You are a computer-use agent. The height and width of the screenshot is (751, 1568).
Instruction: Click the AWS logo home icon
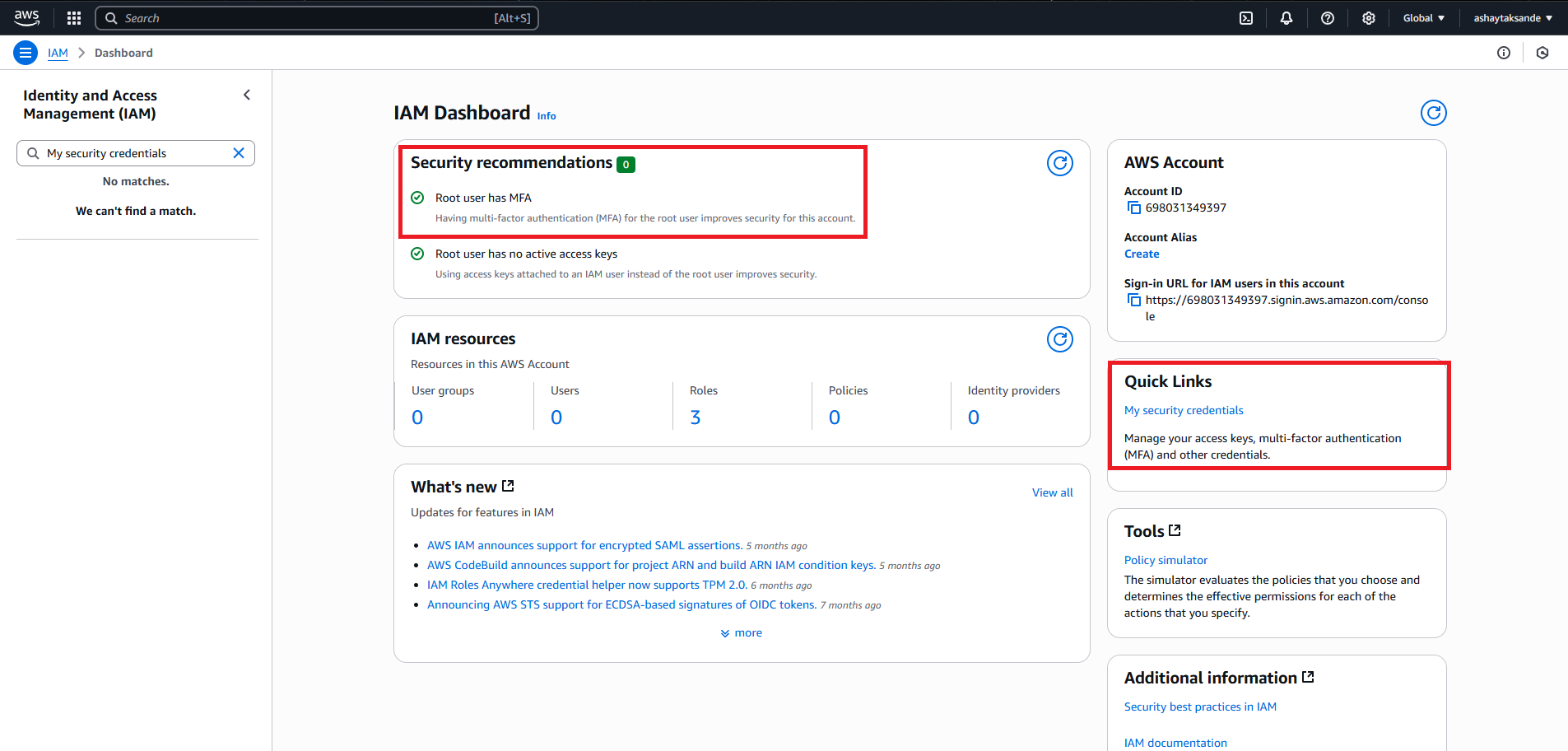point(26,17)
